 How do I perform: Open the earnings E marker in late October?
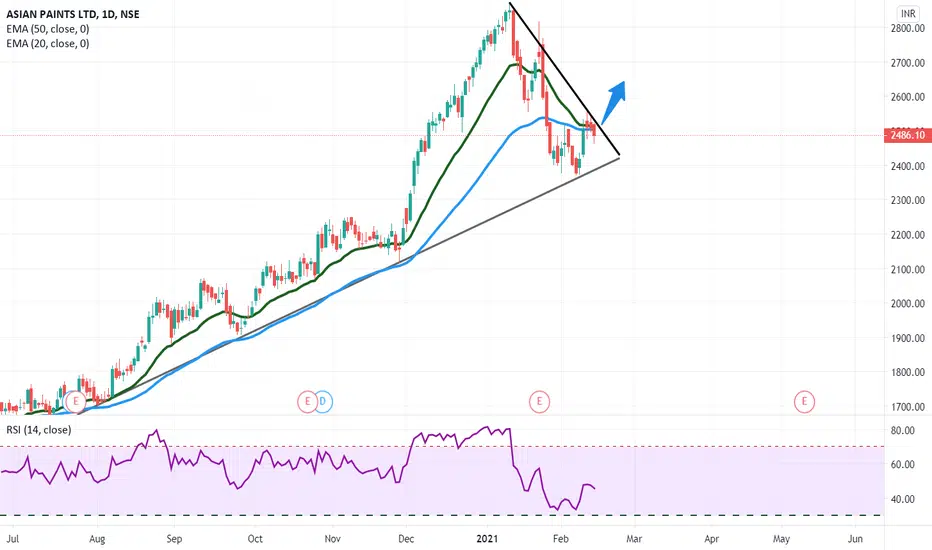click(307, 401)
